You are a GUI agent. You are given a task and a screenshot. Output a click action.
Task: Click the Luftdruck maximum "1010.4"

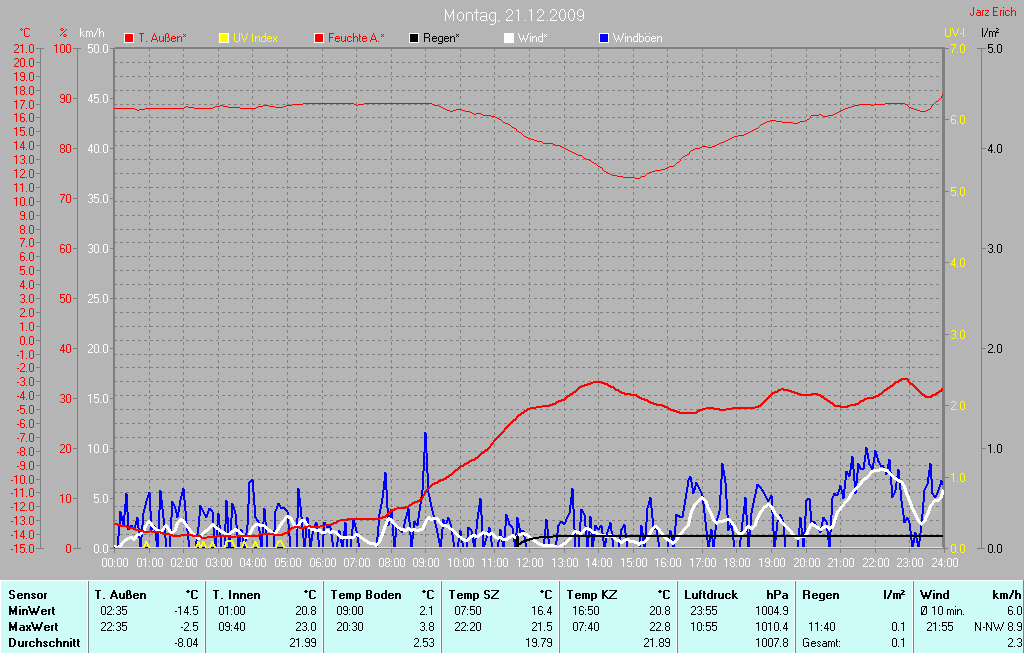click(772, 626)
